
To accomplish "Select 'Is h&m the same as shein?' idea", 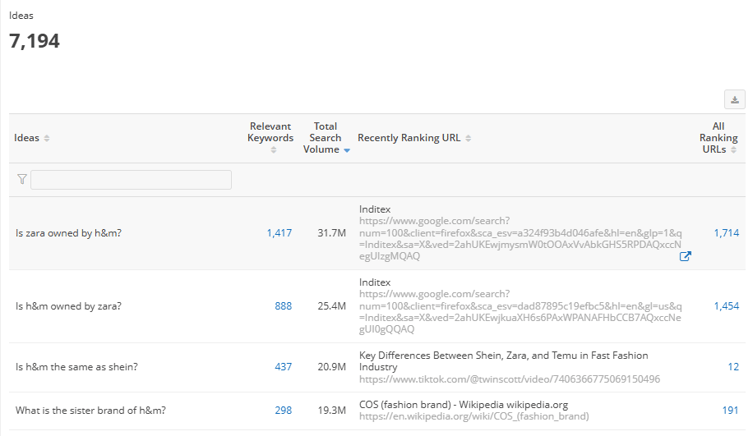I will point(76,367).
